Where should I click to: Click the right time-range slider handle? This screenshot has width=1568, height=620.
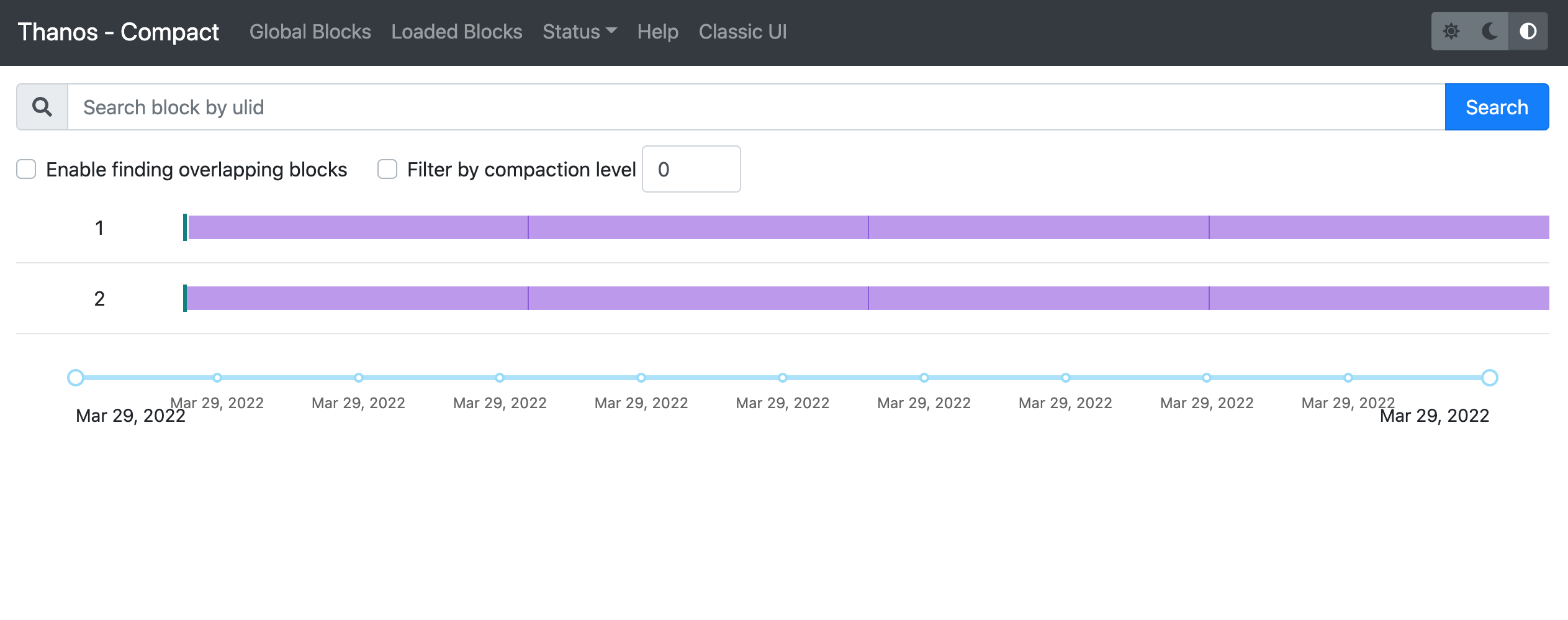pos(1489,378)
